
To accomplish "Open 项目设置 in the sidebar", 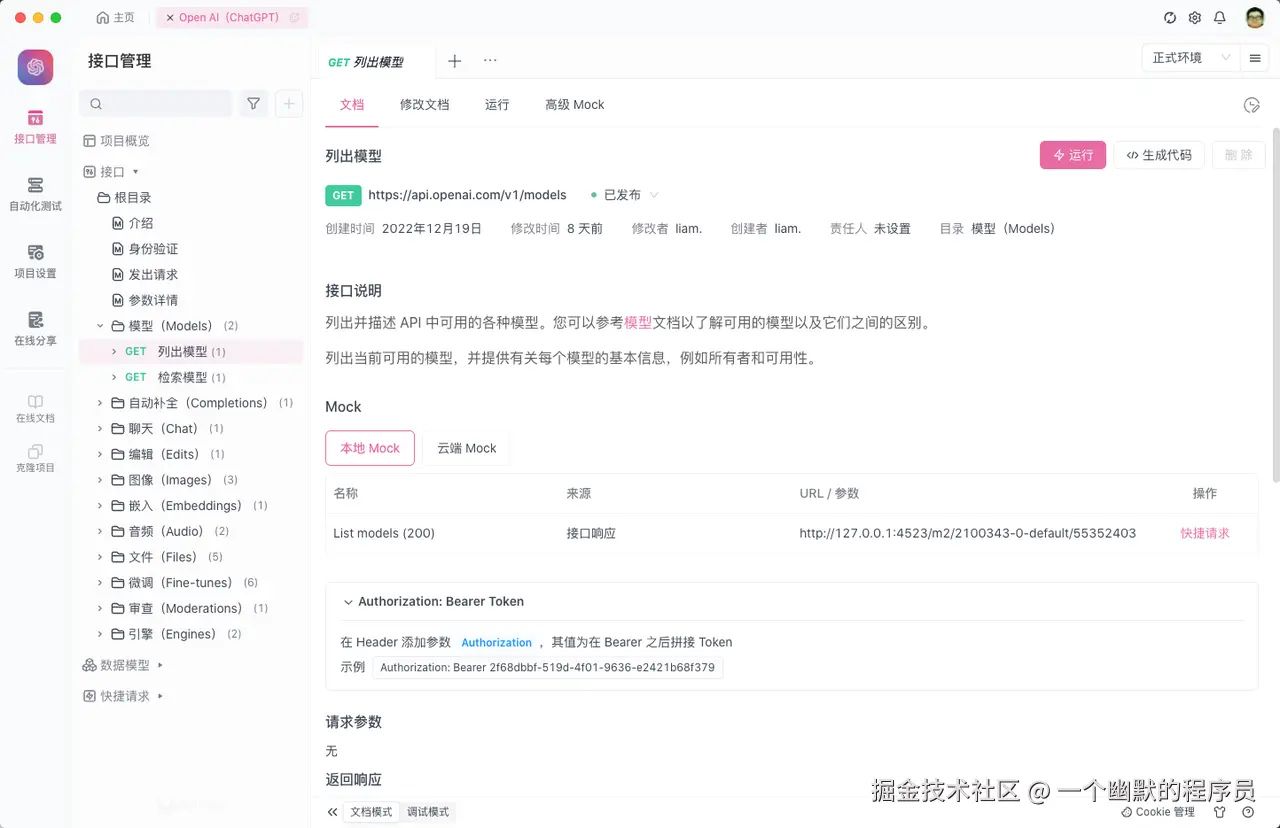I will 35,261.
